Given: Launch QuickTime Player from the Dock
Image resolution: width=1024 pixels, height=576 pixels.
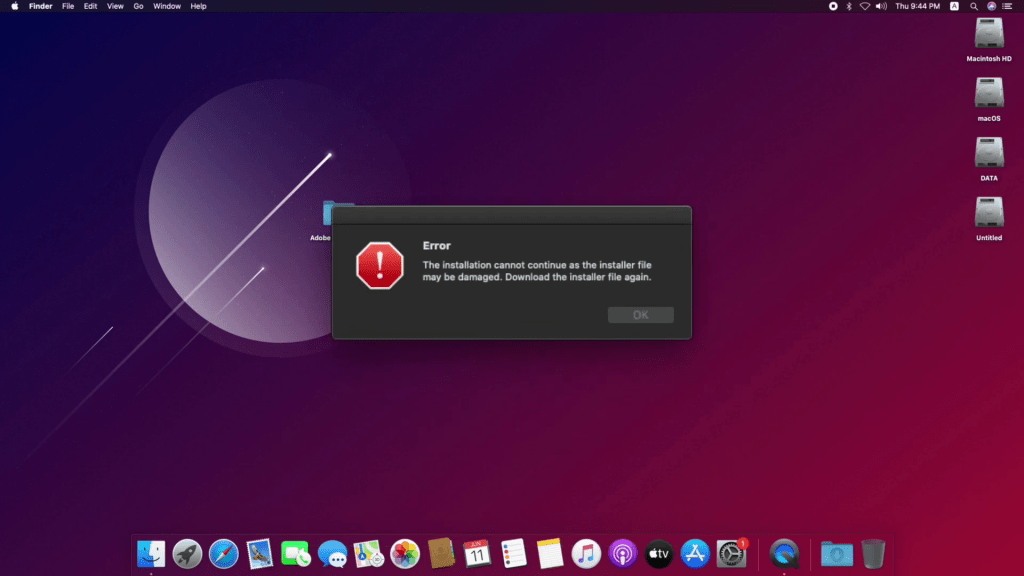Looking at the screenshot, I should tap(784, 552).
